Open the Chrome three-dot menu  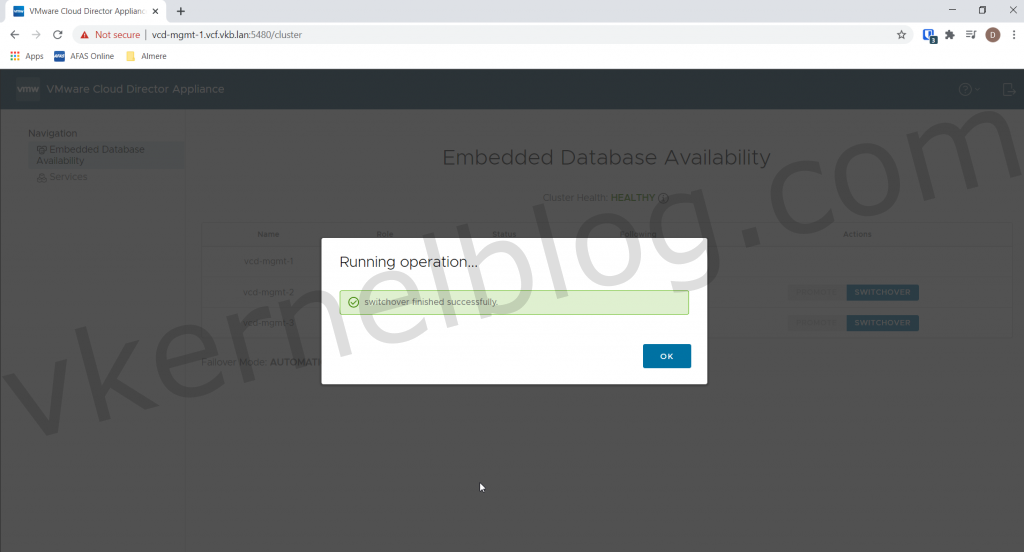click(1014, 35)
